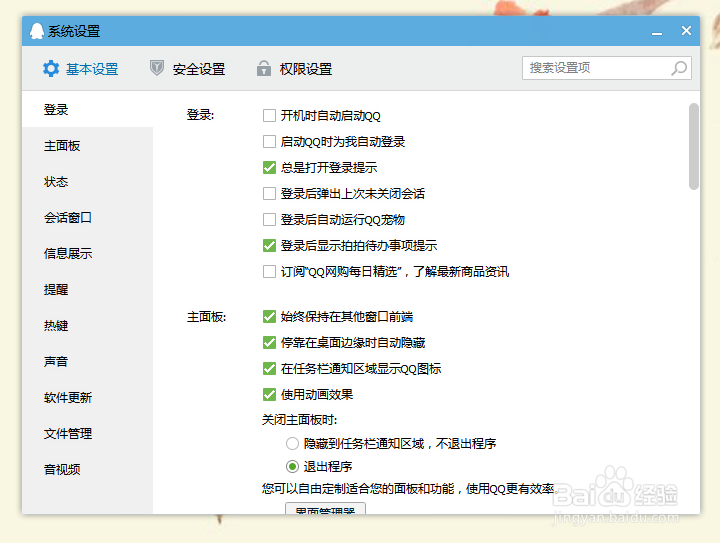Check 登录后弹出上次未关闭会话

270,194
